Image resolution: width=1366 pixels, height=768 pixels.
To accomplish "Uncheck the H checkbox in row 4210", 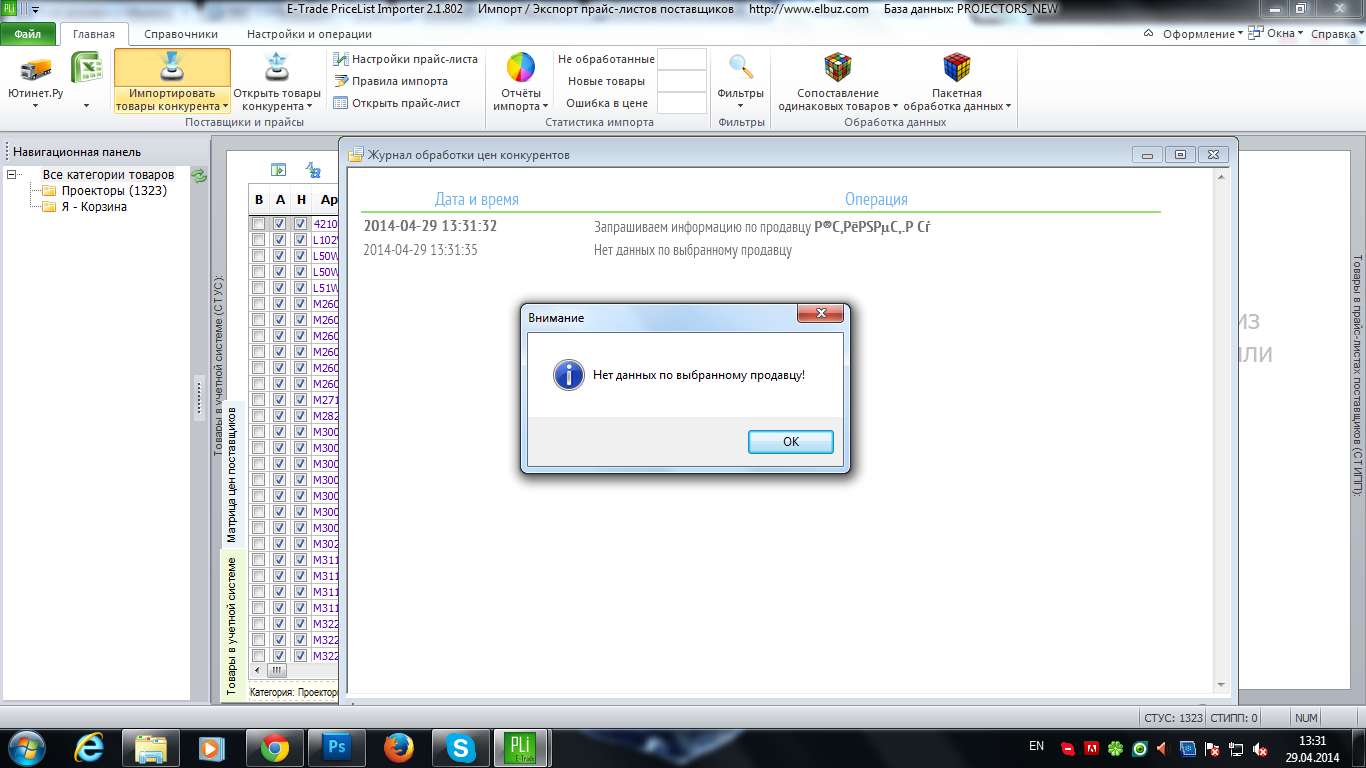I will (x=301, y=224).
